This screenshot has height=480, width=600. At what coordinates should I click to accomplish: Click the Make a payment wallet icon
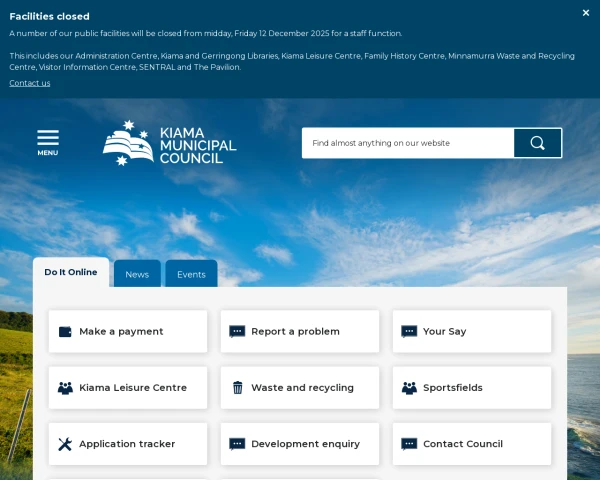click(65, 332)
